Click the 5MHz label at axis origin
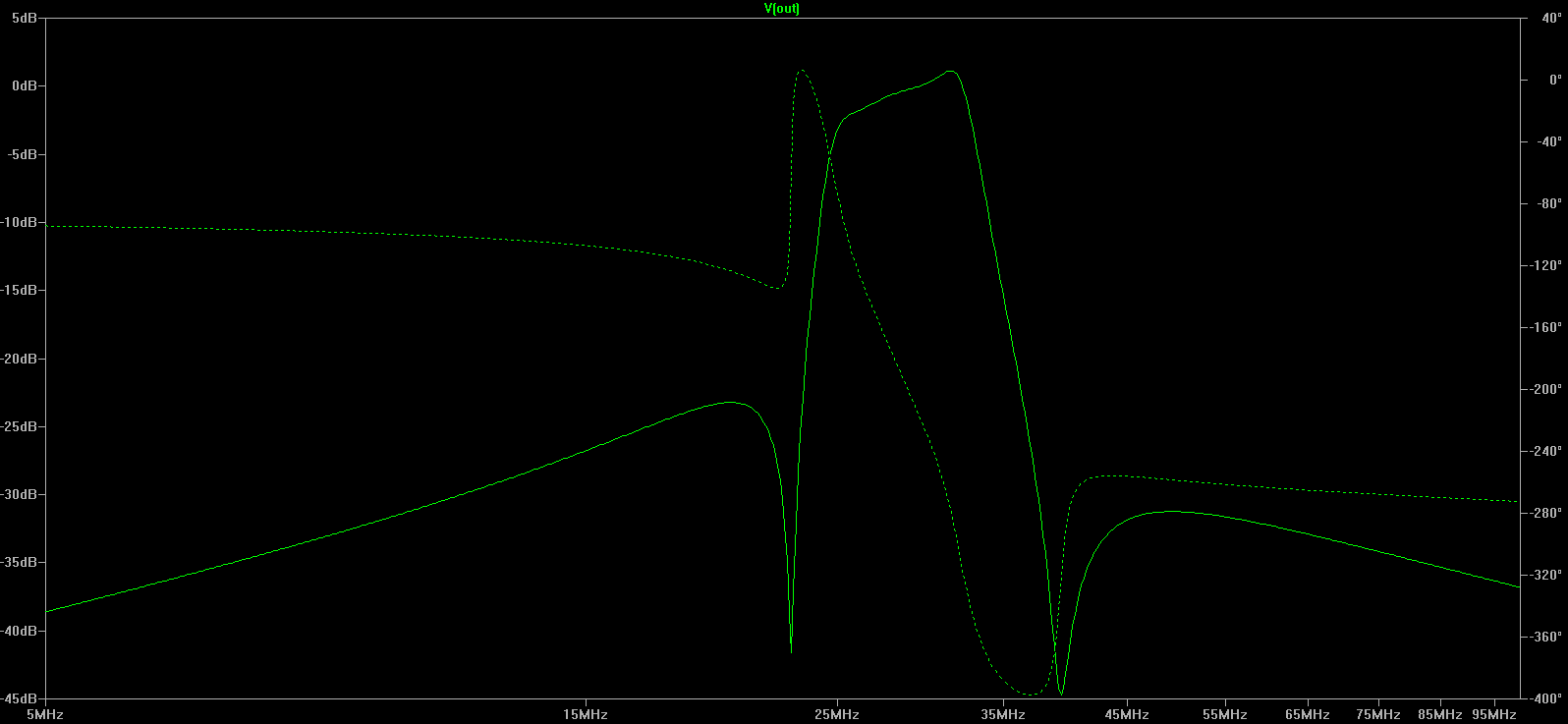 44,714
